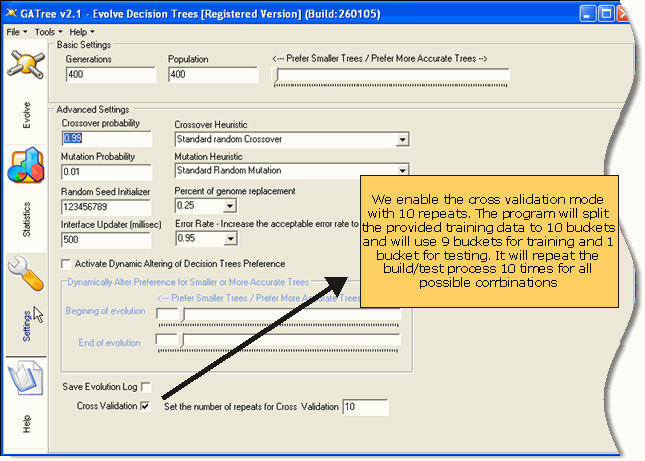The width and height of the screenshot is (645, 461).
Task: Open the Tools menu
Action: (x=48, y=32)
